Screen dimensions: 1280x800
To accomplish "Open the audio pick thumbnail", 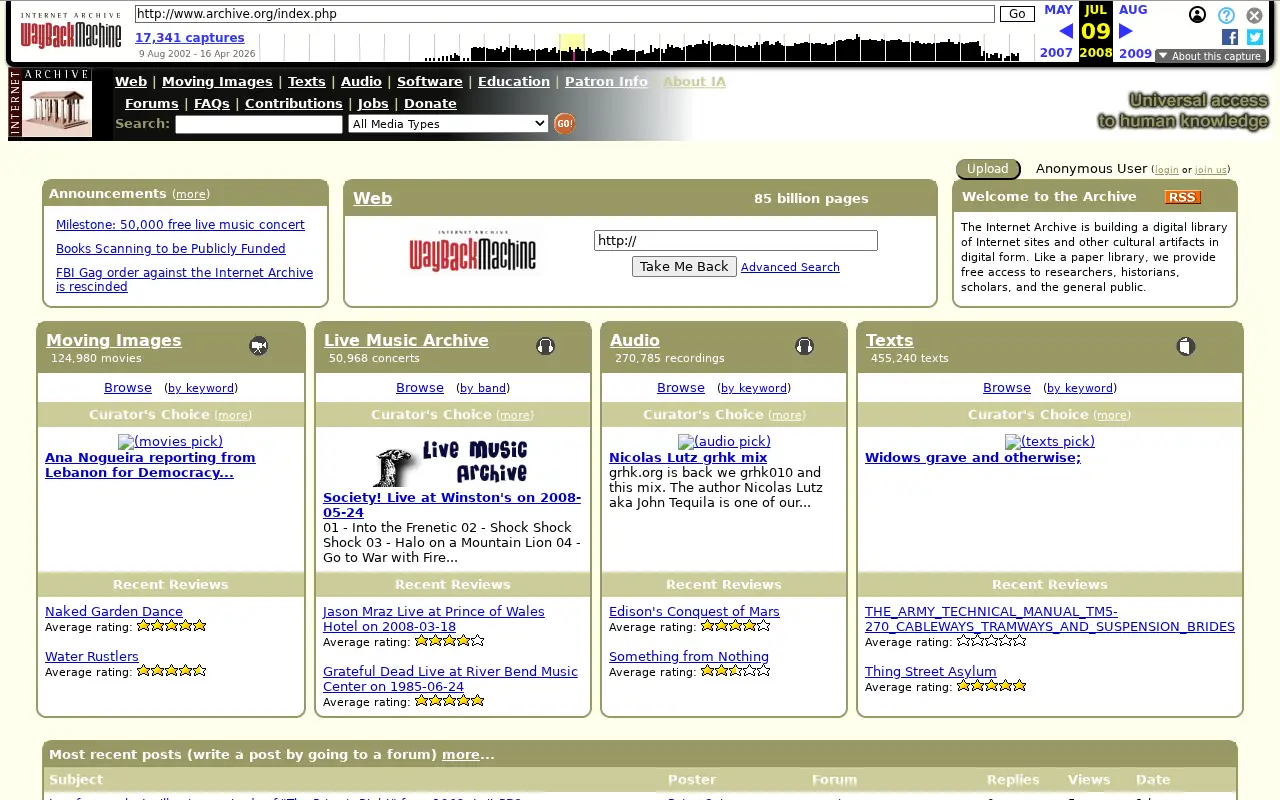I will pyautogui.click(x=724, y=441).
